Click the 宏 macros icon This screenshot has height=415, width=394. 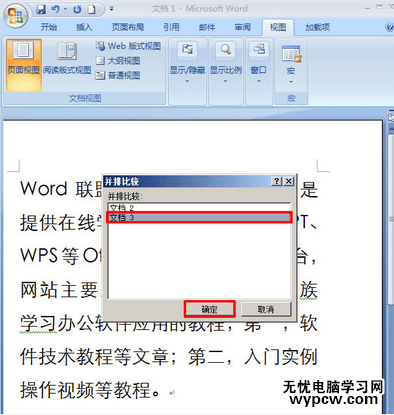click(x=291, y=54)
